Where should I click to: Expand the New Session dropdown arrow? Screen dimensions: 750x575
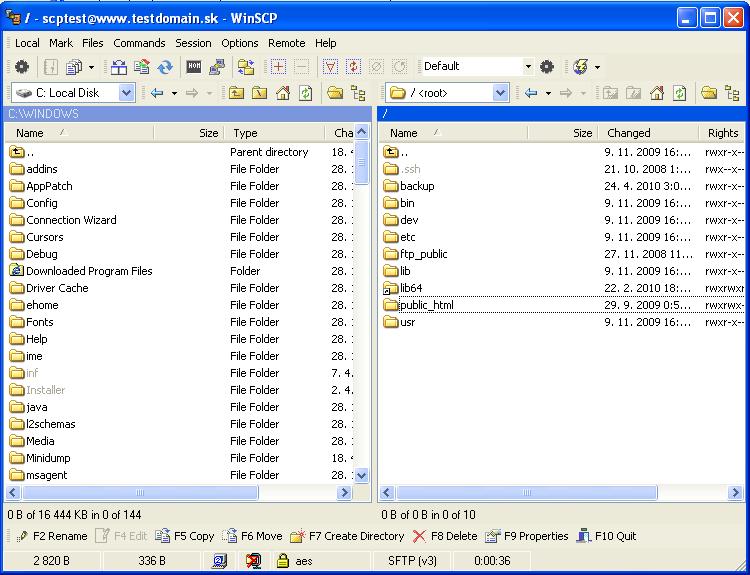[x=597, y=67]
